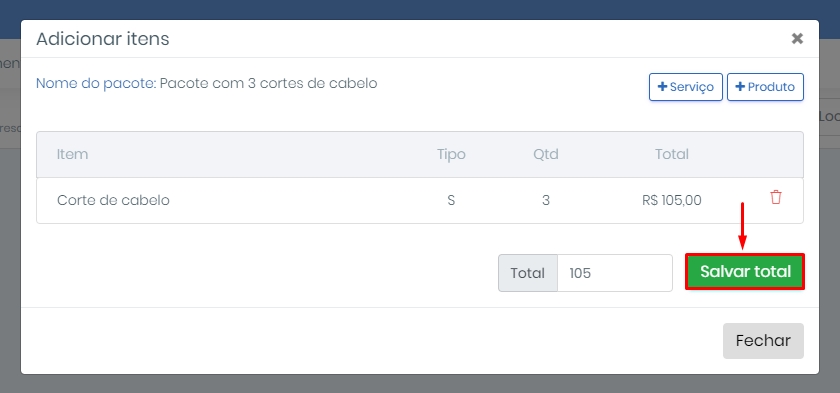Click the dimmed backdrop below the dialog
The width and height of the screenshot is (840, 393).
click(420, 384)
